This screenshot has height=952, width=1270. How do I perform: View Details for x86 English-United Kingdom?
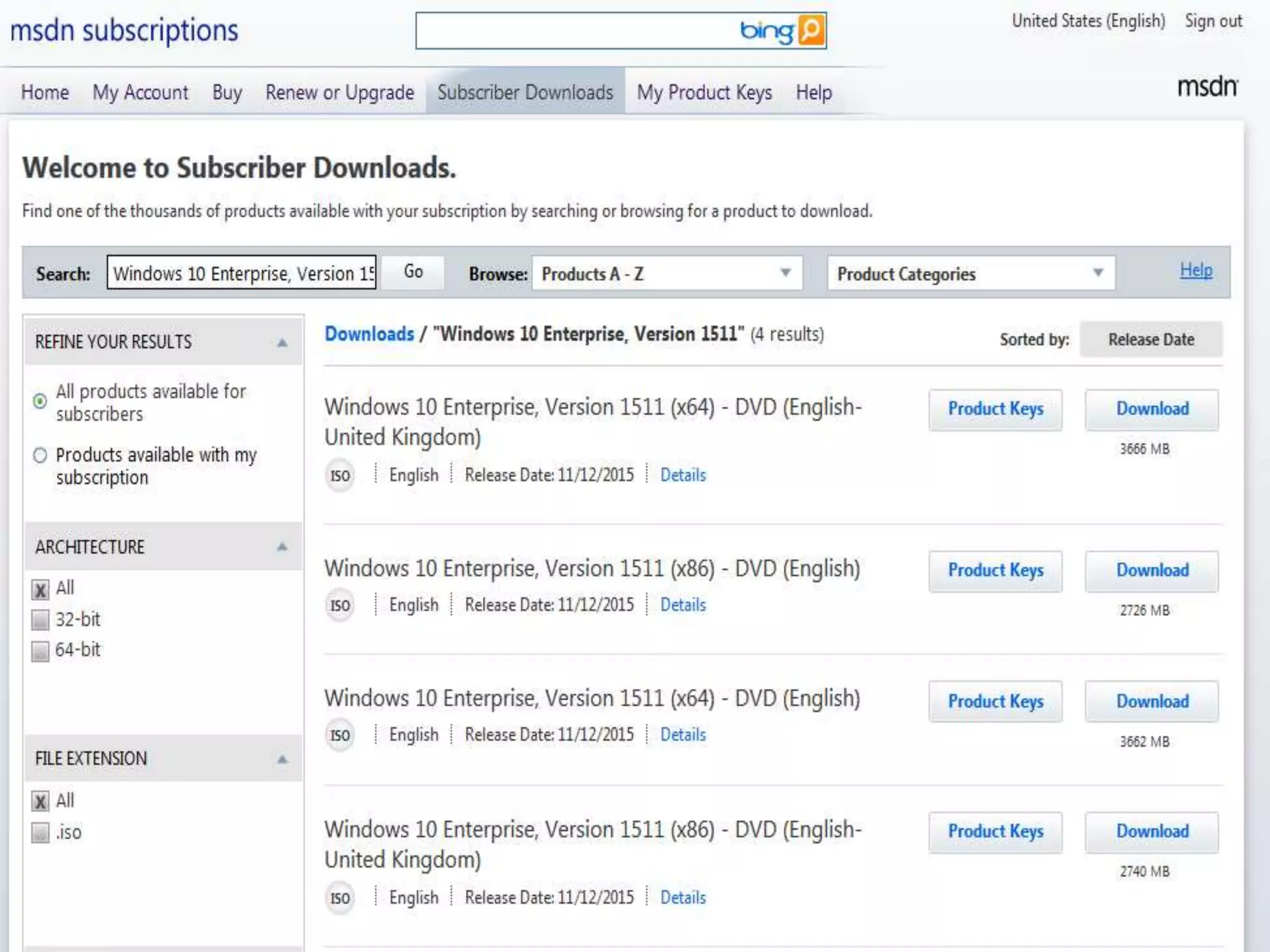click(683, 898)
